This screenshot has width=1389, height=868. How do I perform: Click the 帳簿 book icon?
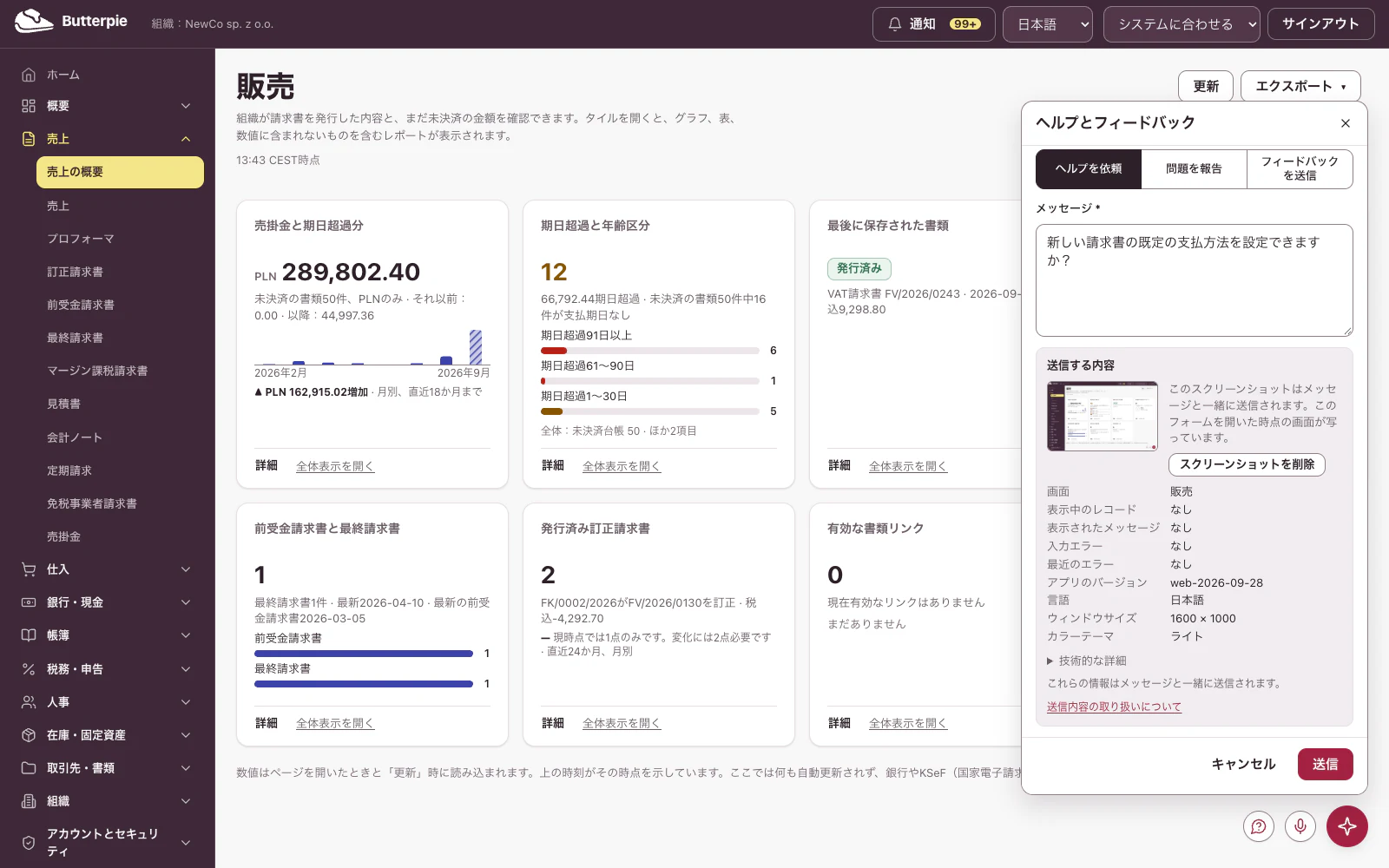[x=29, y=635]
